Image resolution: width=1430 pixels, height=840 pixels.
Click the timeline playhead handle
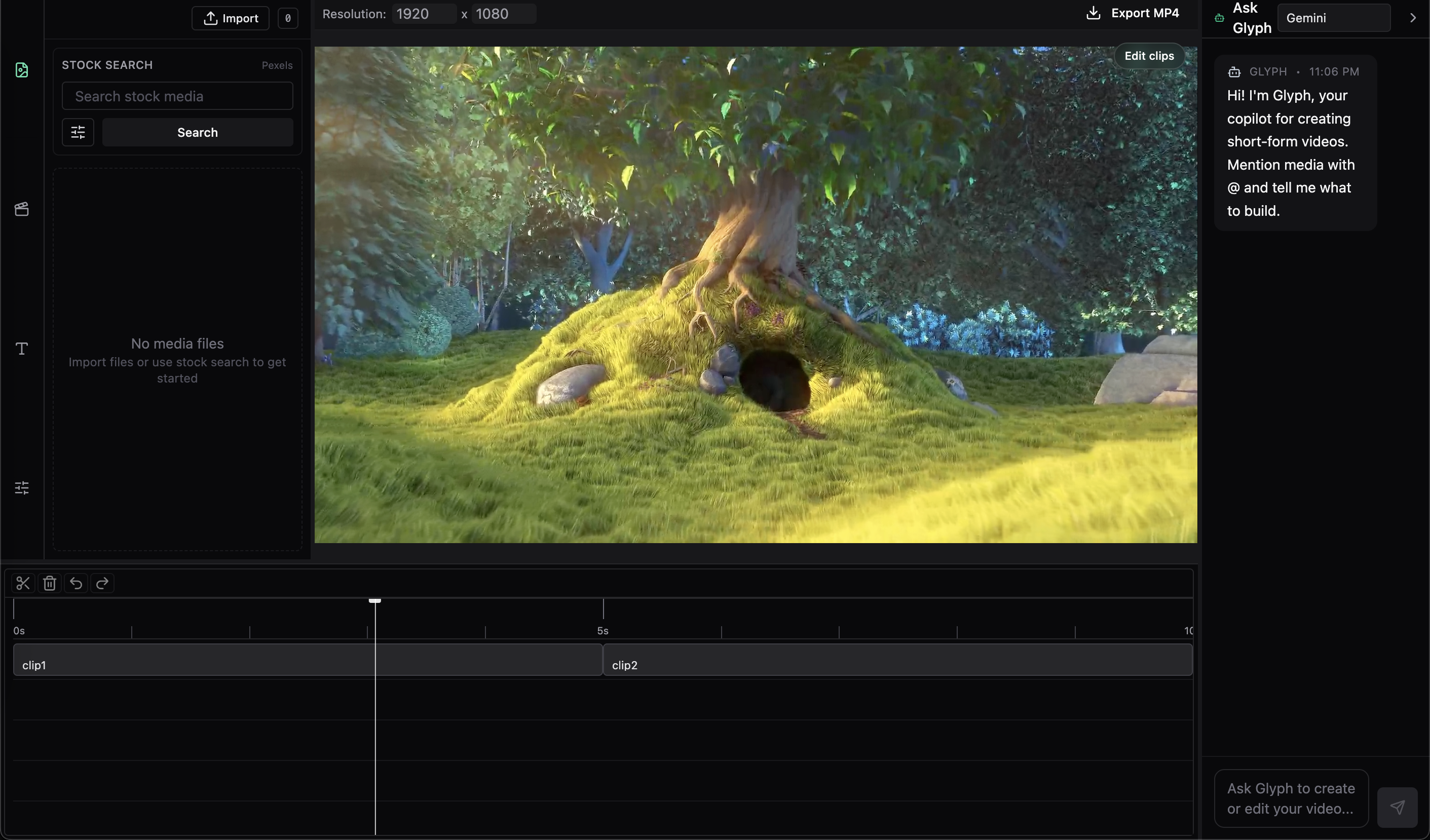pos(374,601)
